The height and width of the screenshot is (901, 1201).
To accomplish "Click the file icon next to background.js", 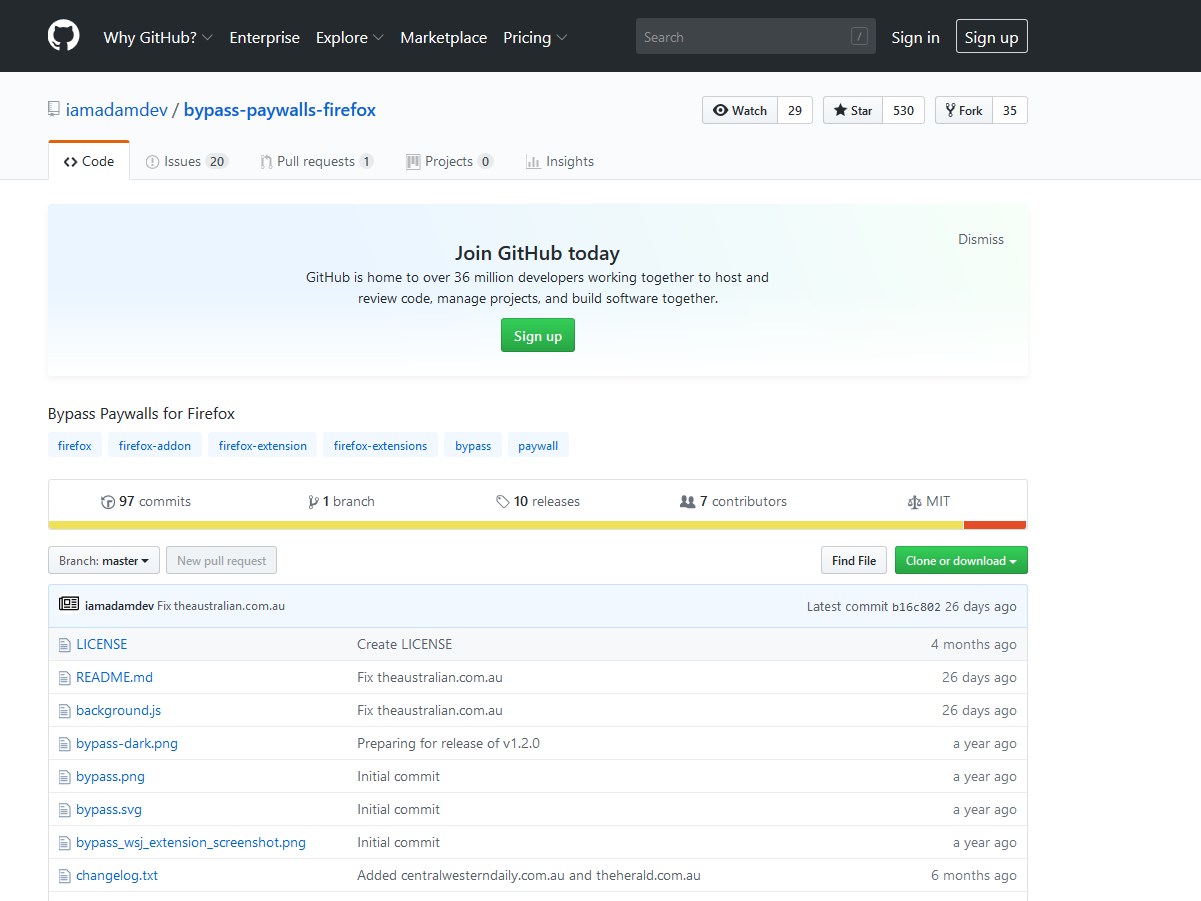I will 65,710.
